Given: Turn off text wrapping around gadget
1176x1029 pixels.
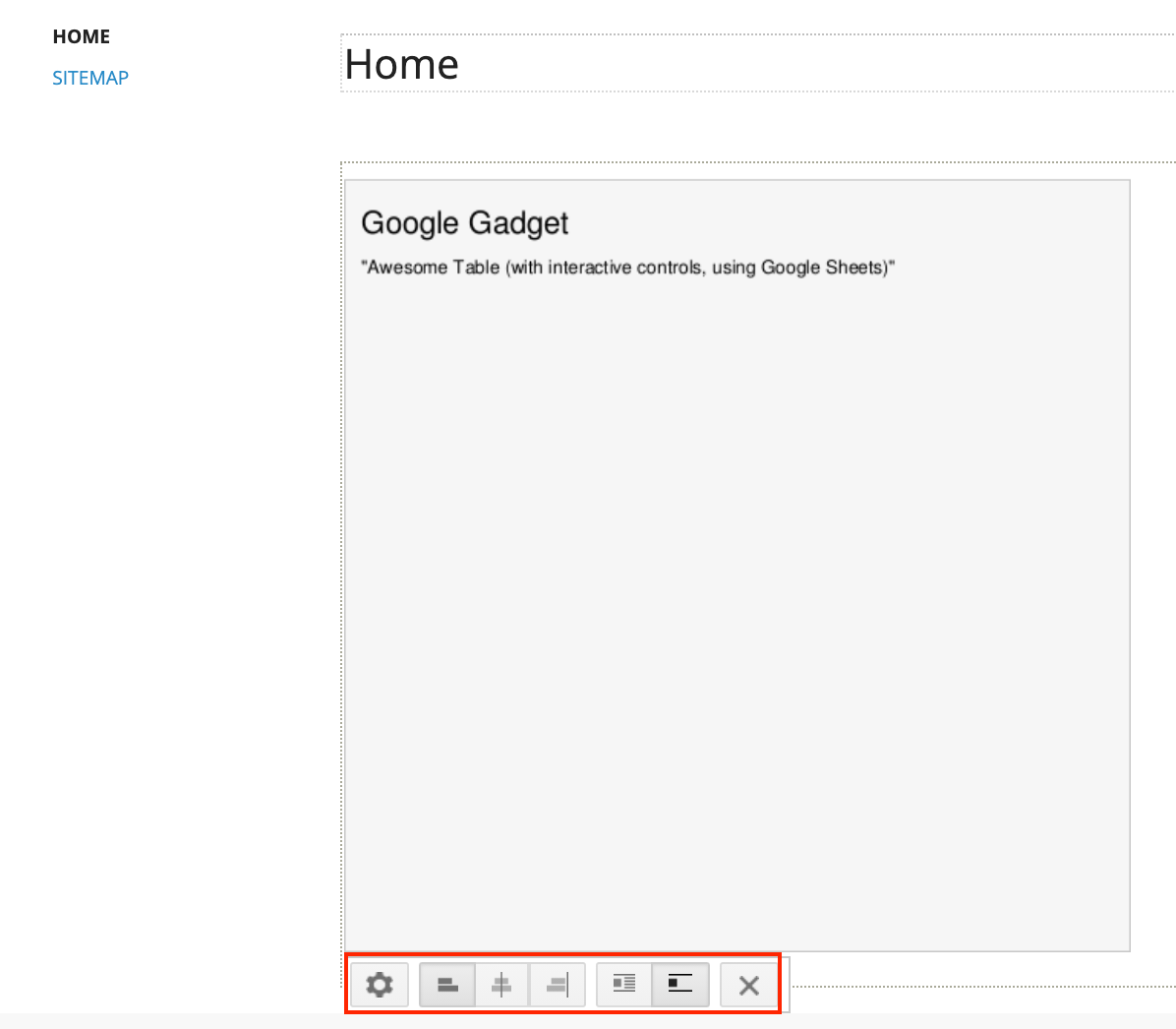Looking at the screenshot, I should 680,985.
